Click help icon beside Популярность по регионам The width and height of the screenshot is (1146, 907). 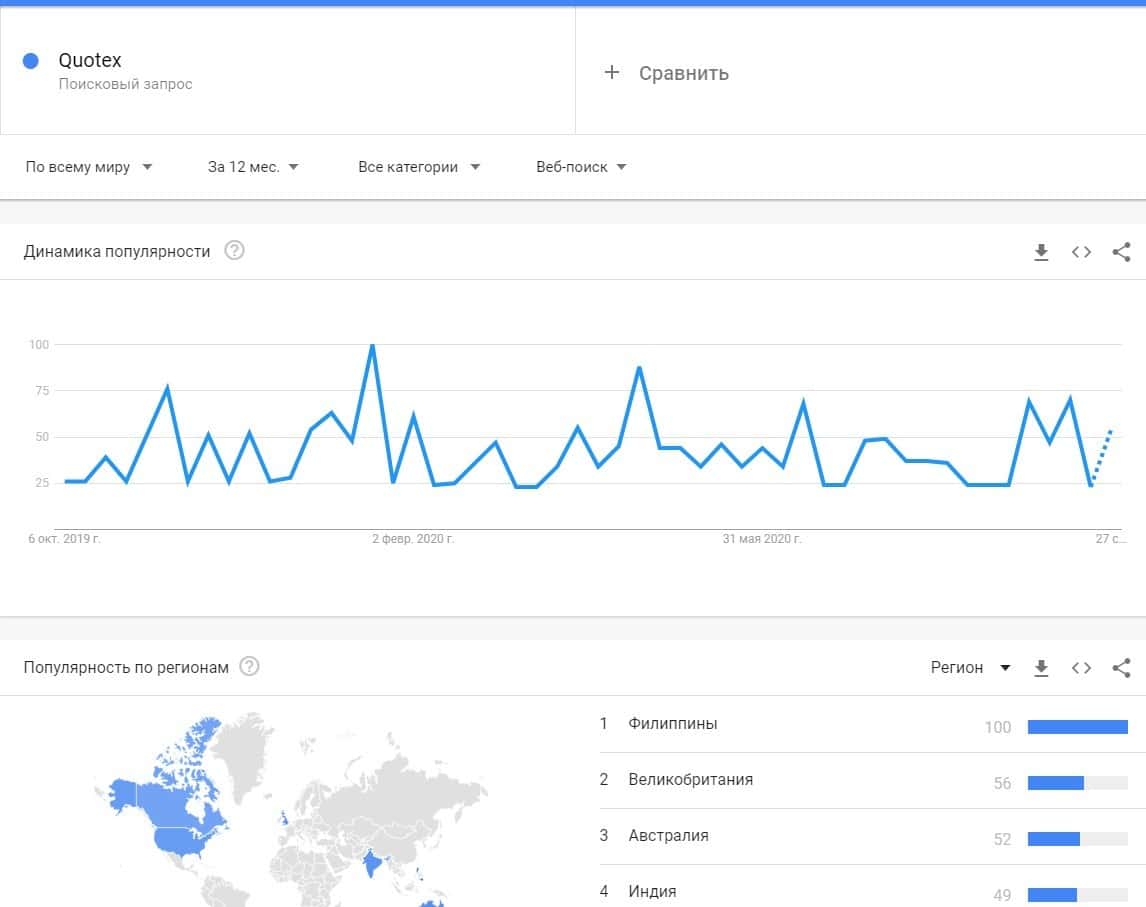tap(250, 667)
